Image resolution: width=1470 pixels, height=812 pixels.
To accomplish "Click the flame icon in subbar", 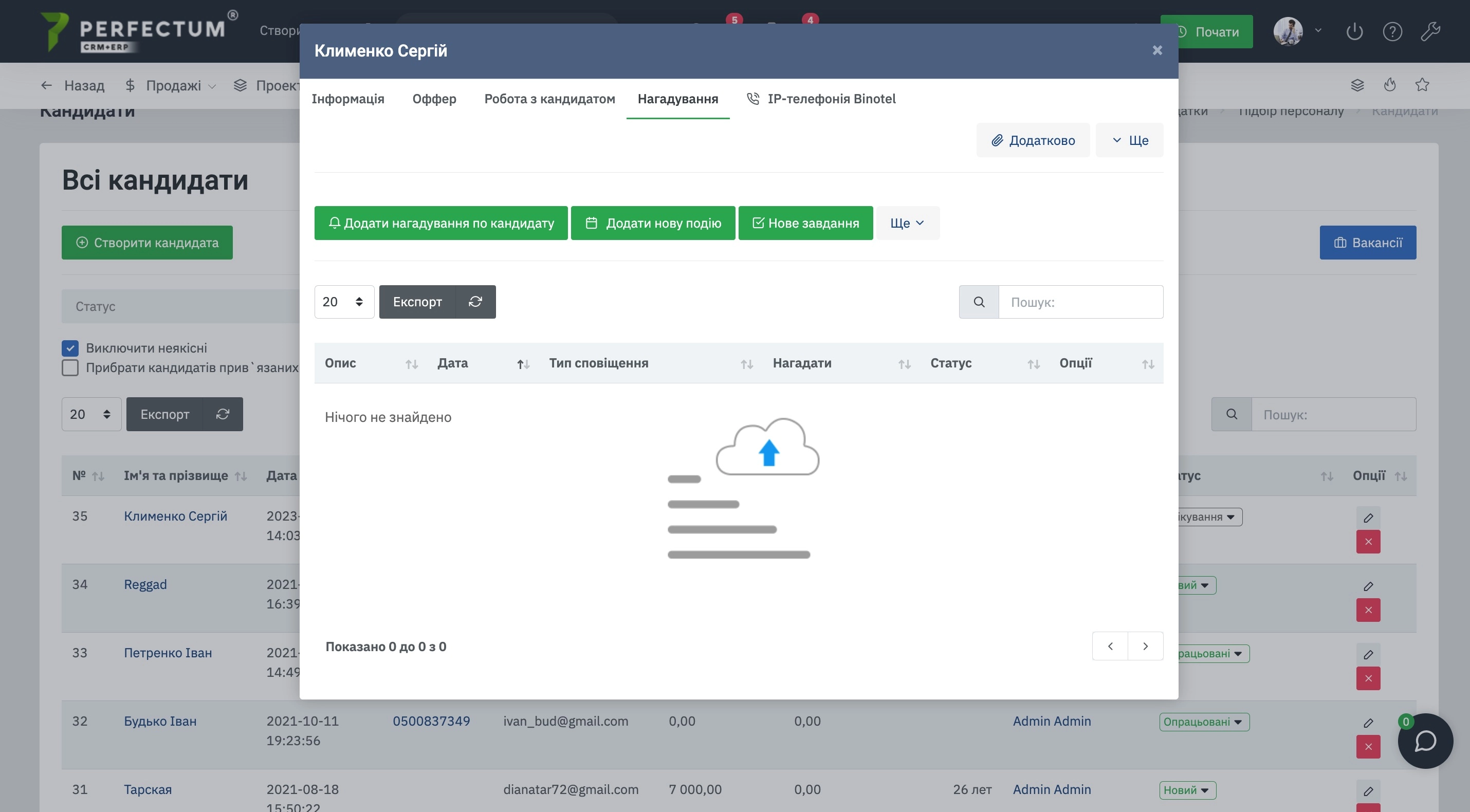I will pyautogui.click(x=1390, y=85).
